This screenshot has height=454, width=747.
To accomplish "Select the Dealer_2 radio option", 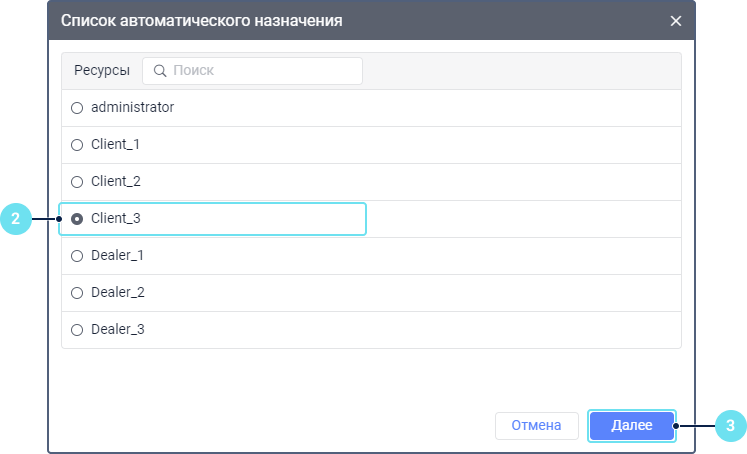I will [x=77, y=293].
